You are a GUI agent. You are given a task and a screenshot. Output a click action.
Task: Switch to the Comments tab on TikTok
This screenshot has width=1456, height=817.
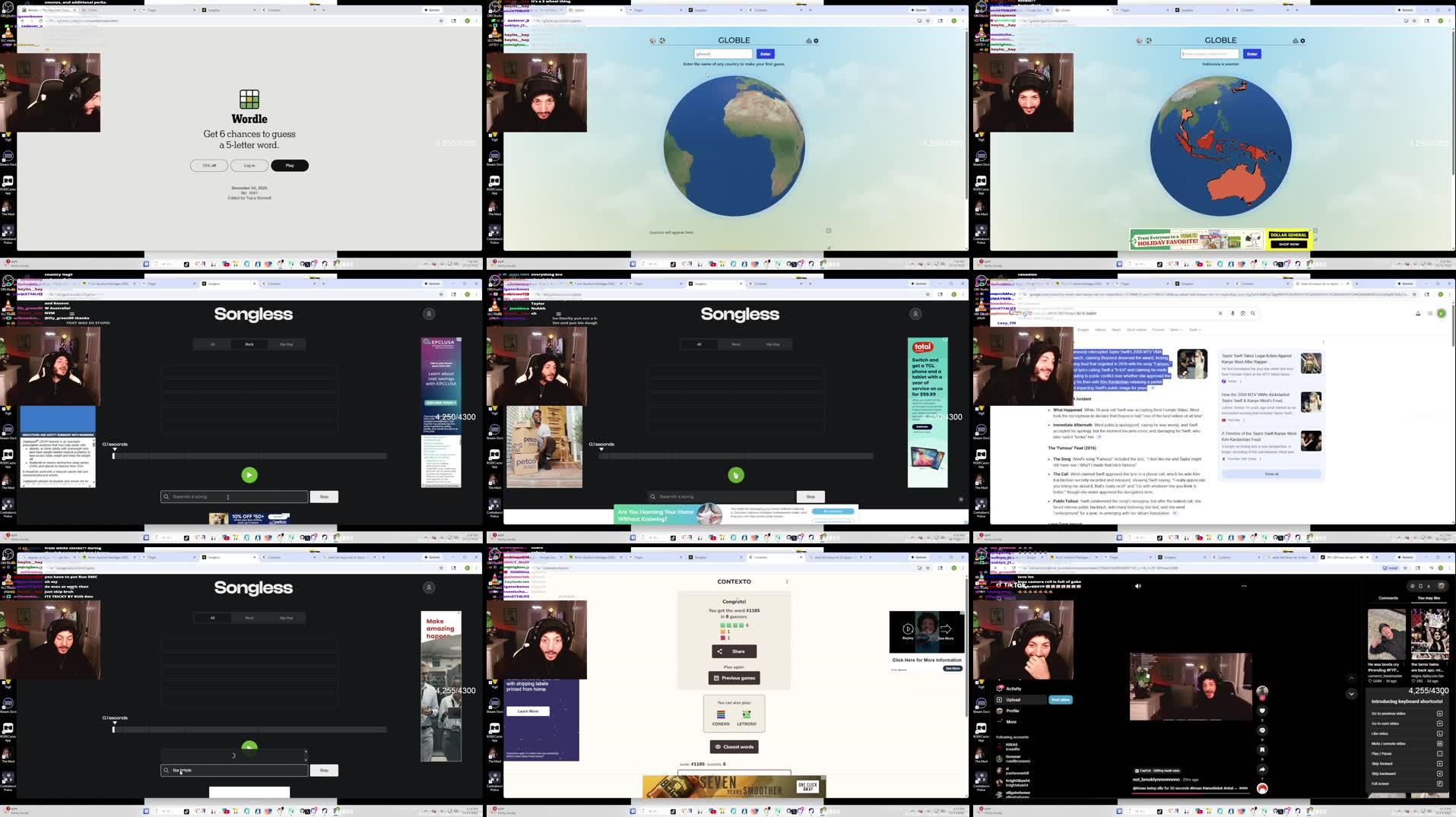[x=1388, y=598]
